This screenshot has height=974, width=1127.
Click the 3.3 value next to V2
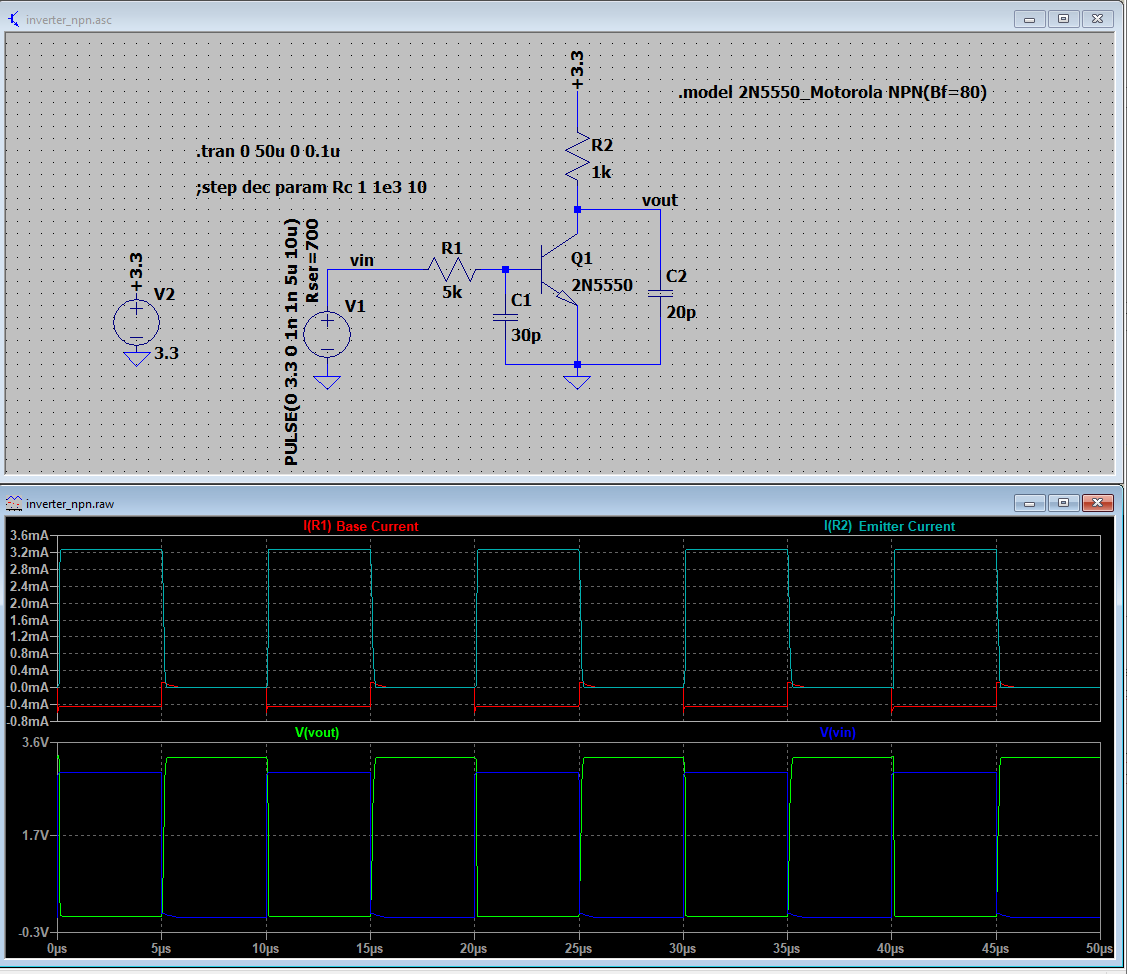[x=167, y=354]
